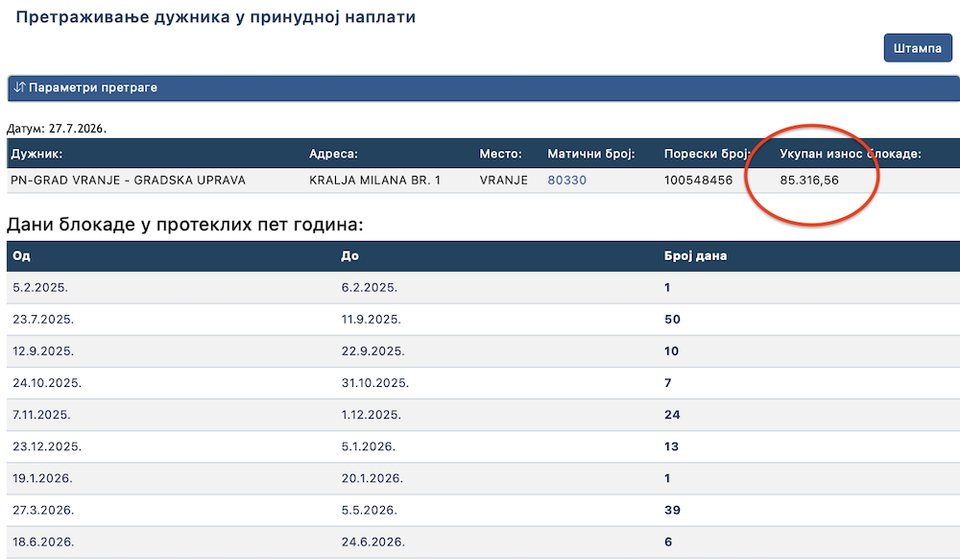The width and height of the screenshot is (960, 560).
Task: Click the Од column header
Action: (x=21, y=256)
